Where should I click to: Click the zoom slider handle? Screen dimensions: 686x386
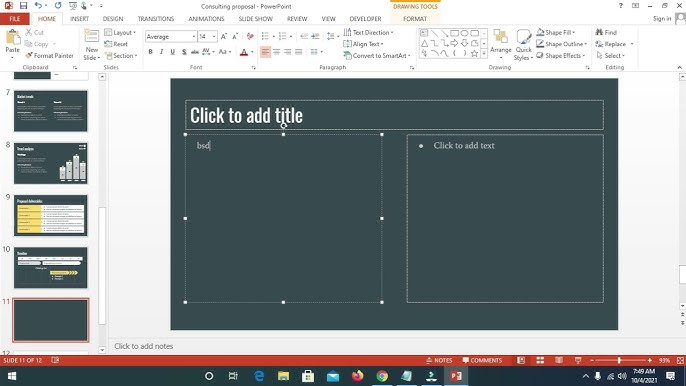pyautogui.click(x=619, y=360)
